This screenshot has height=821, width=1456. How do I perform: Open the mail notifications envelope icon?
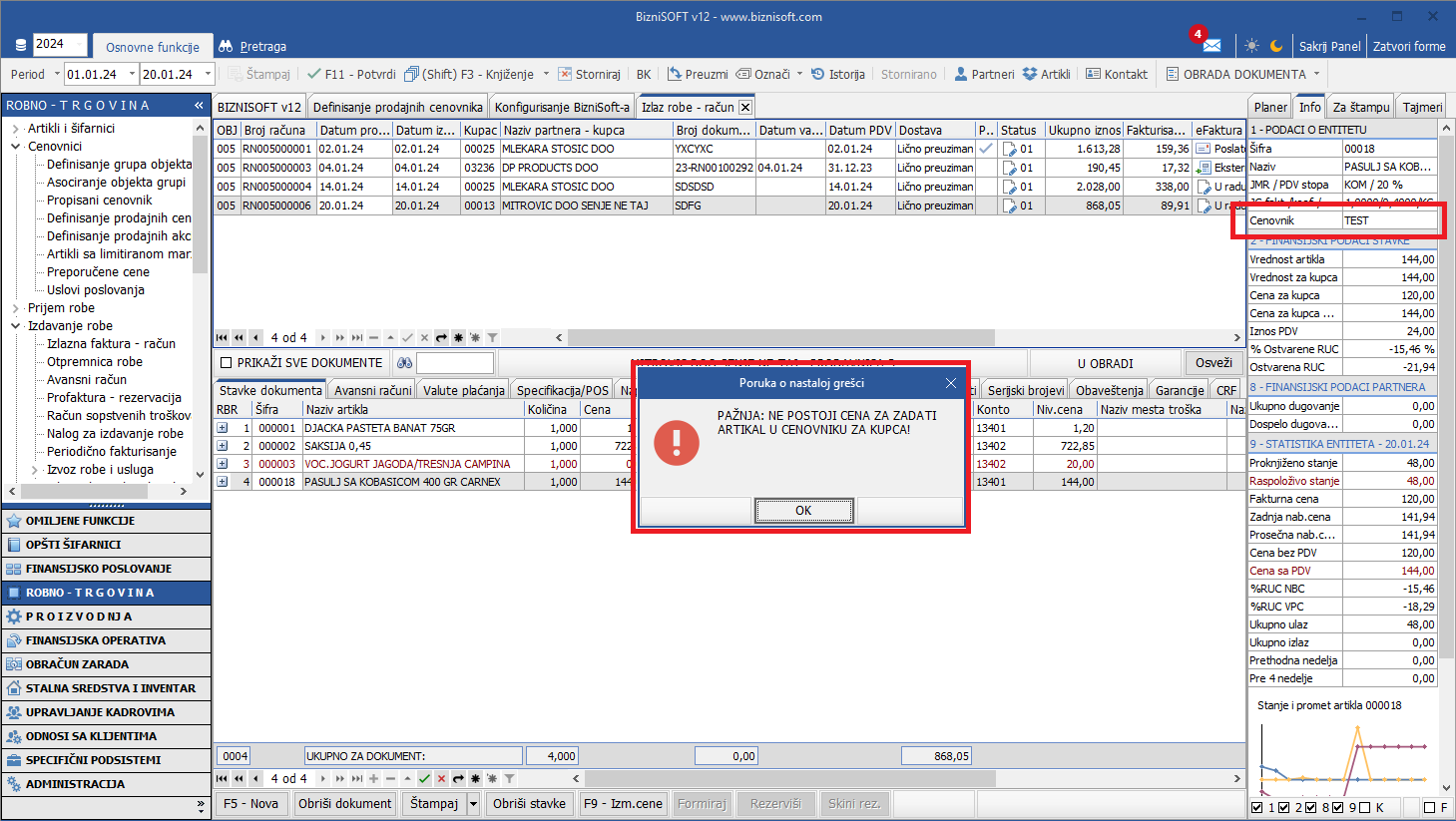(x=1212, y=46)
